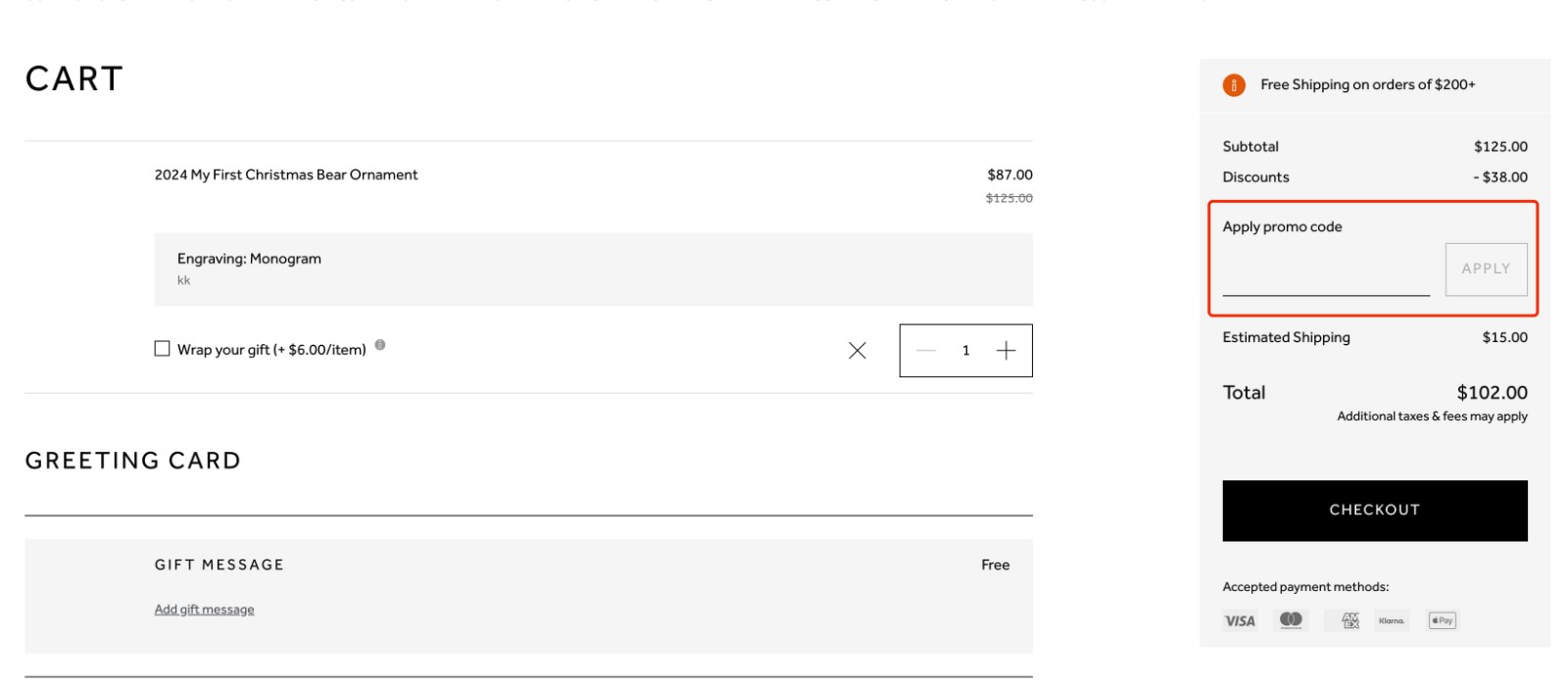Image resolution: width=1568 pixels, height=687 pixels.
Task: Click the Klarna payment icon
Action: tap(1391, 619)
